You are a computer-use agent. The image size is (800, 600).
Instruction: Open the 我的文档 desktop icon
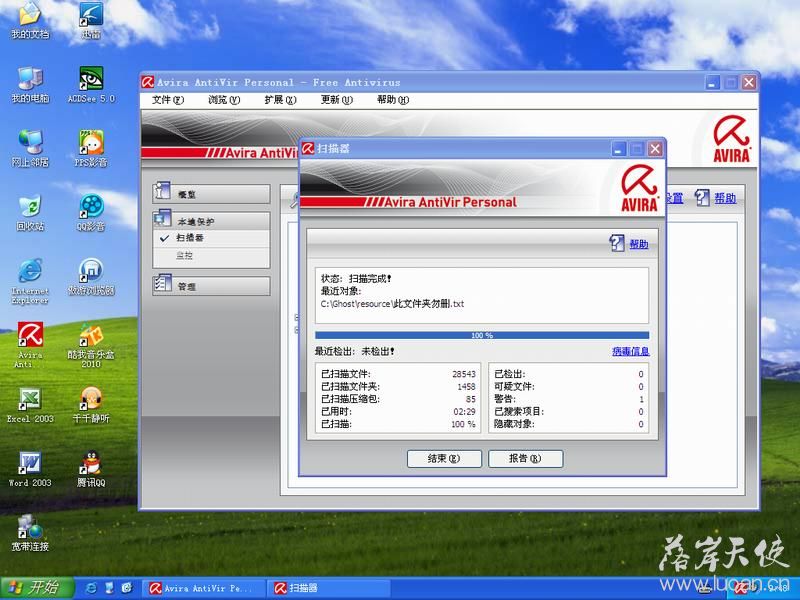(x=30, y=20)
